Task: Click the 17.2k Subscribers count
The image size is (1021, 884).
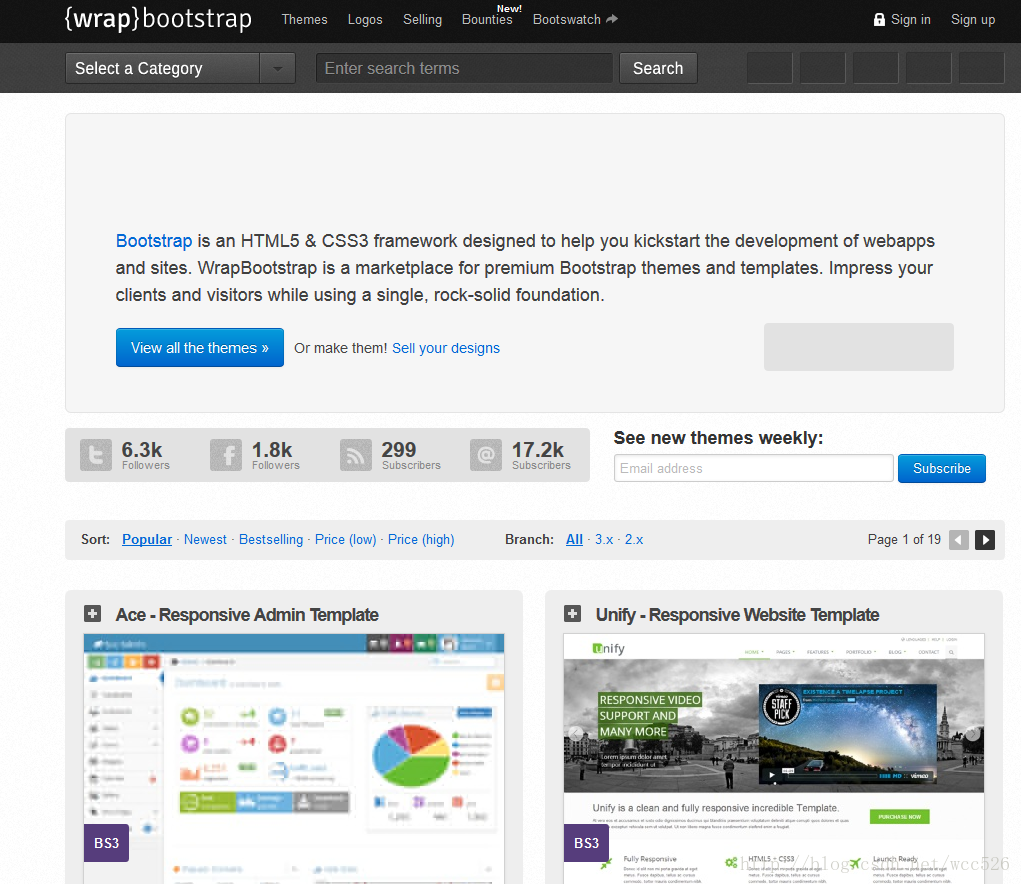Action: (x=541, y=455)
